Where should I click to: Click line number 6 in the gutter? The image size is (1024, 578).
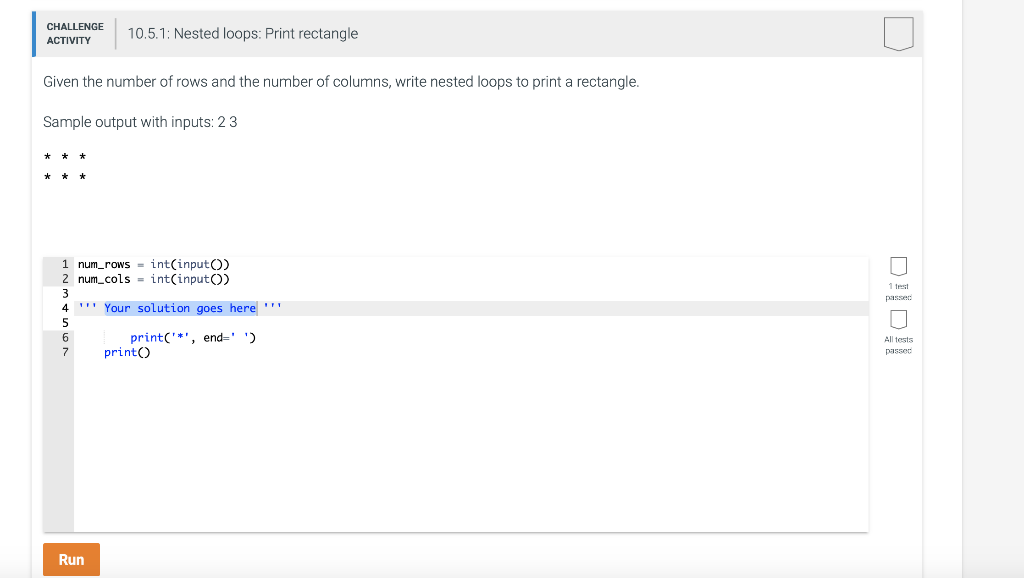[65, 338]
